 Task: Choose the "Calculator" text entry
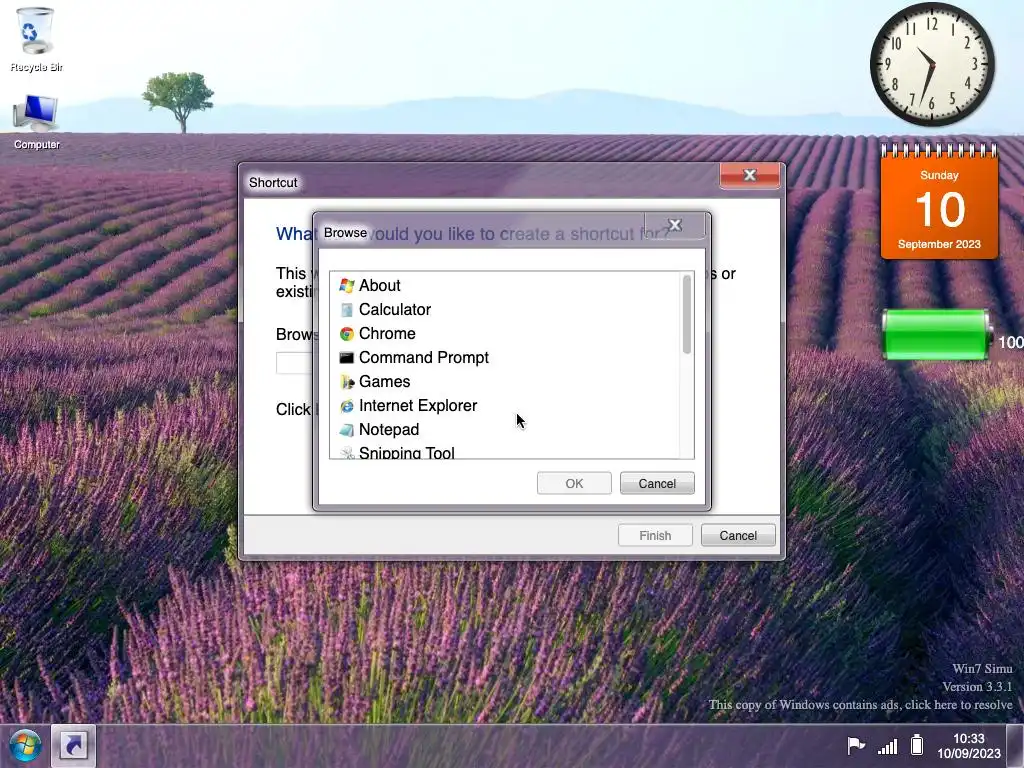tap(394, 310)
